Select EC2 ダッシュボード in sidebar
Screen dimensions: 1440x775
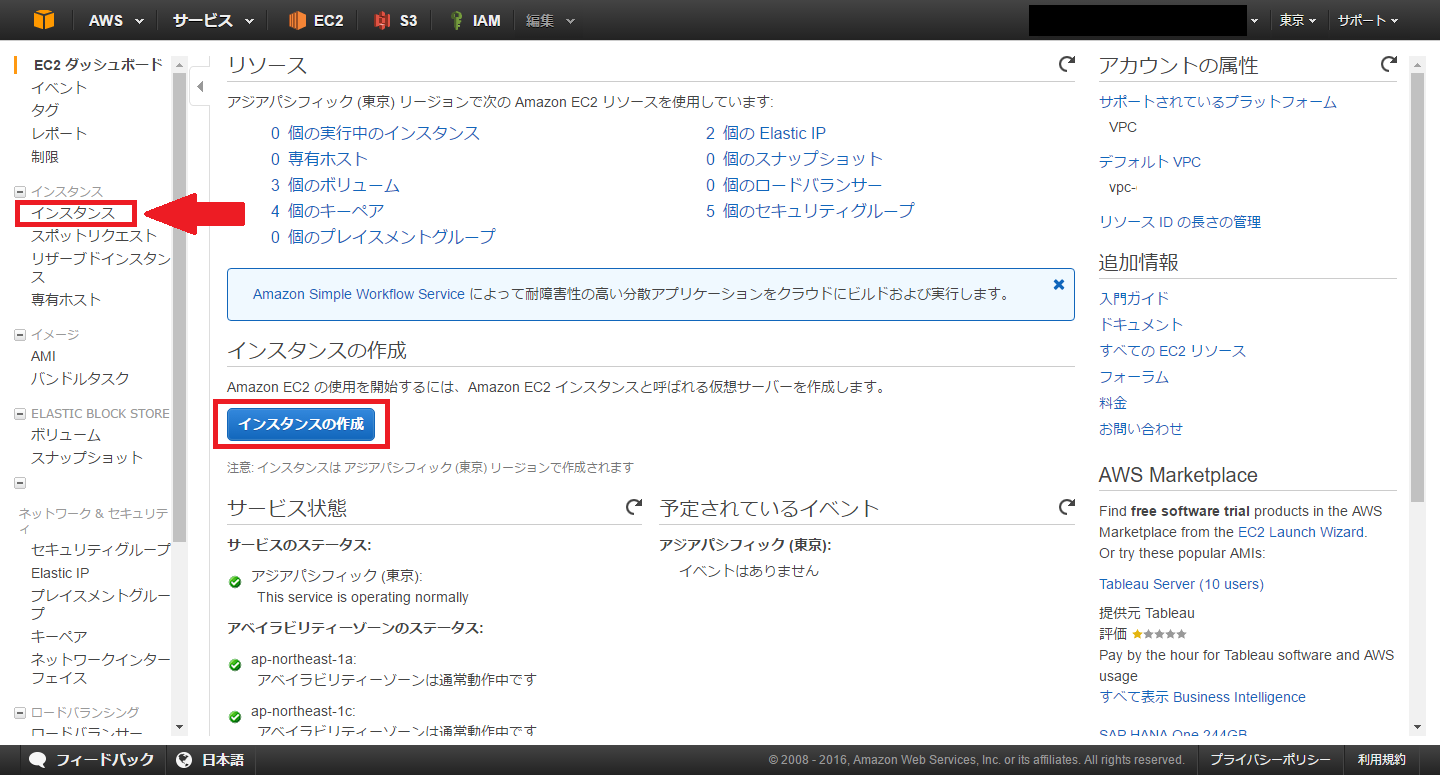[x=98, y=65]
